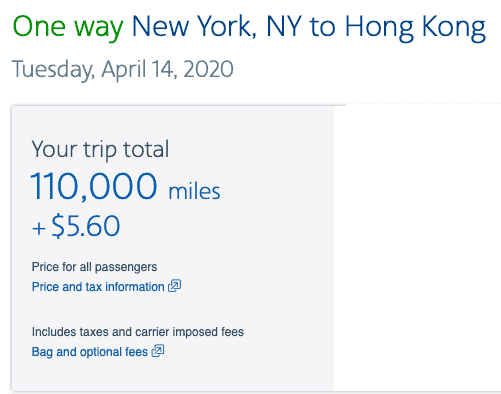This screenshot has height=394, width=501.
Task: Click the word Bag in fees link
Action: [42, 352]
